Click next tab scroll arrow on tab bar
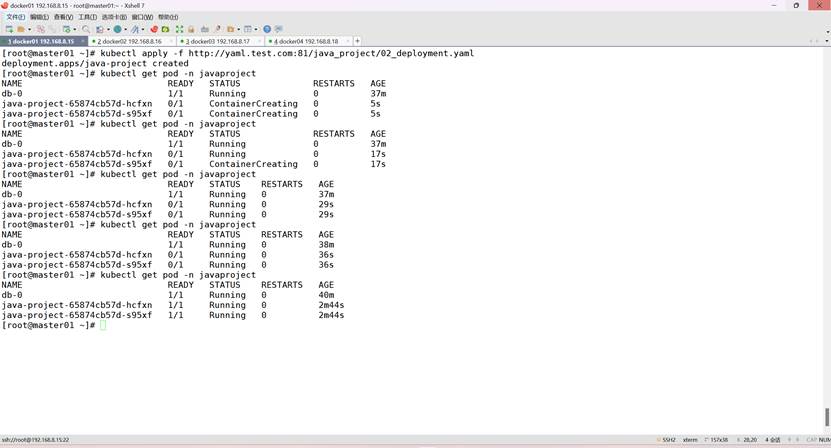 point(817,41)
